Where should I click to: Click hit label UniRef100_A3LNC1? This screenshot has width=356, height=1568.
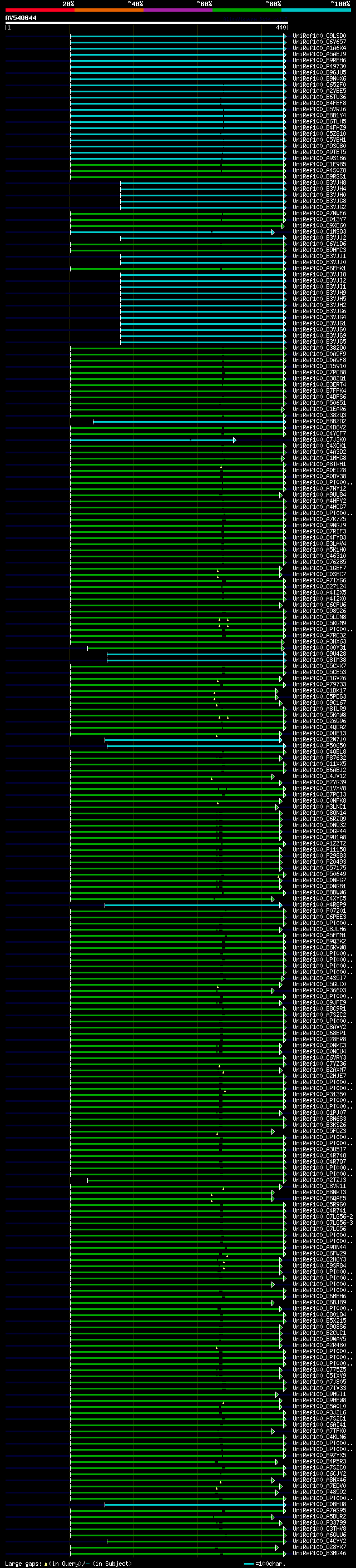coord(319,807)
